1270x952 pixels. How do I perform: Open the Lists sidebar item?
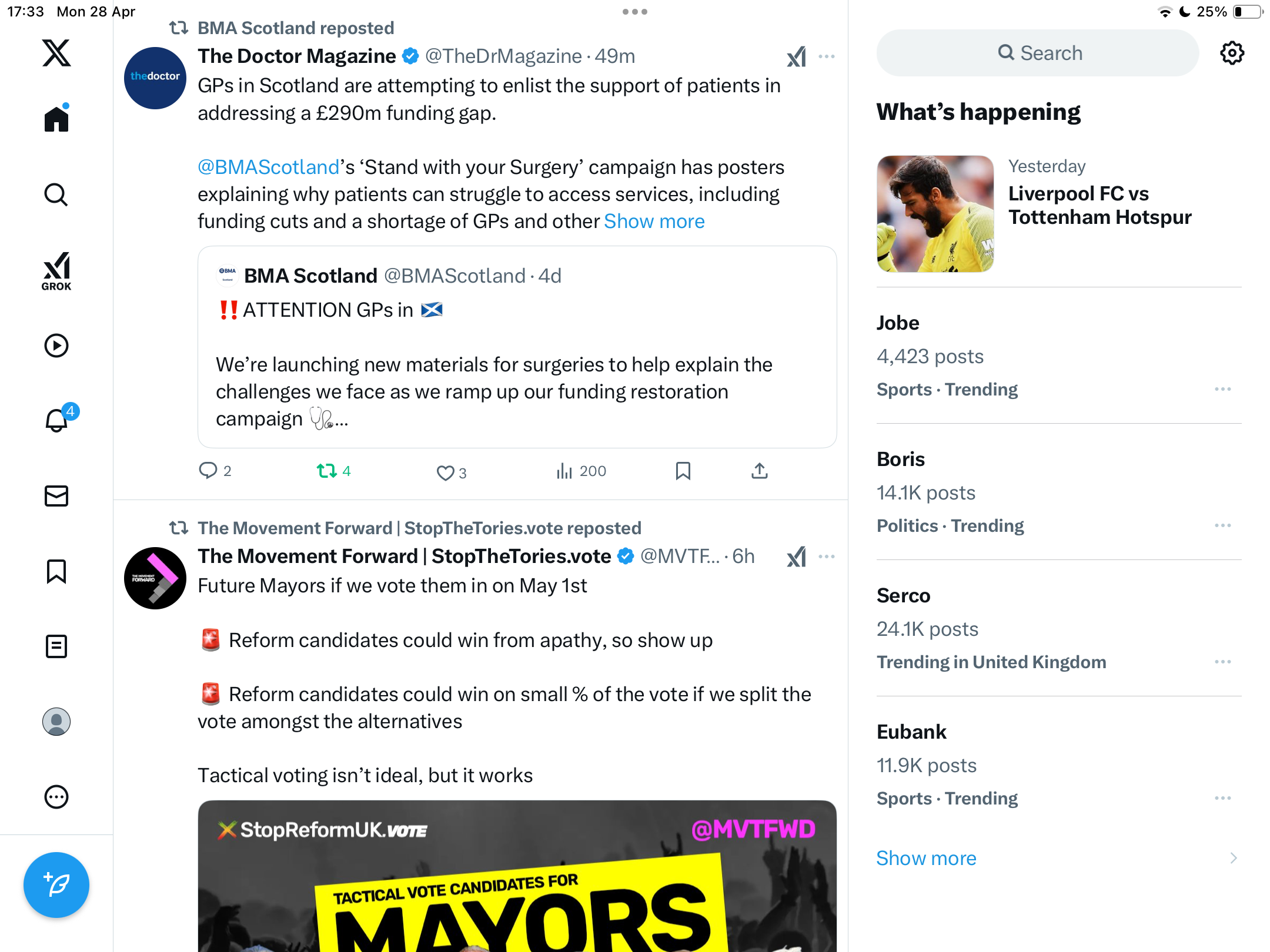(56, 646)
